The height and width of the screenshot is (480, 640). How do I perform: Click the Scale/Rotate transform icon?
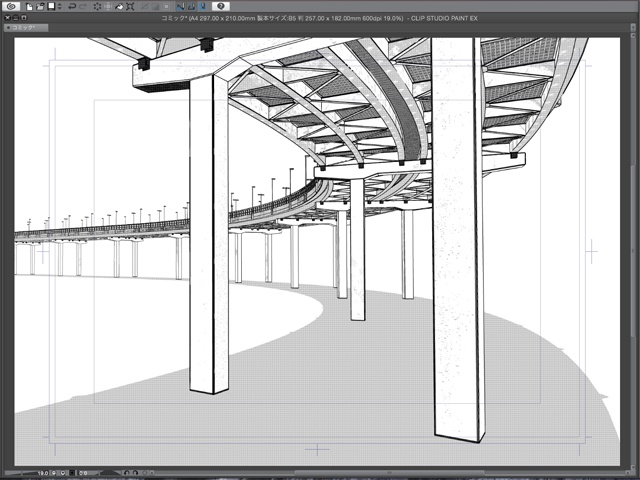(132, 6)
